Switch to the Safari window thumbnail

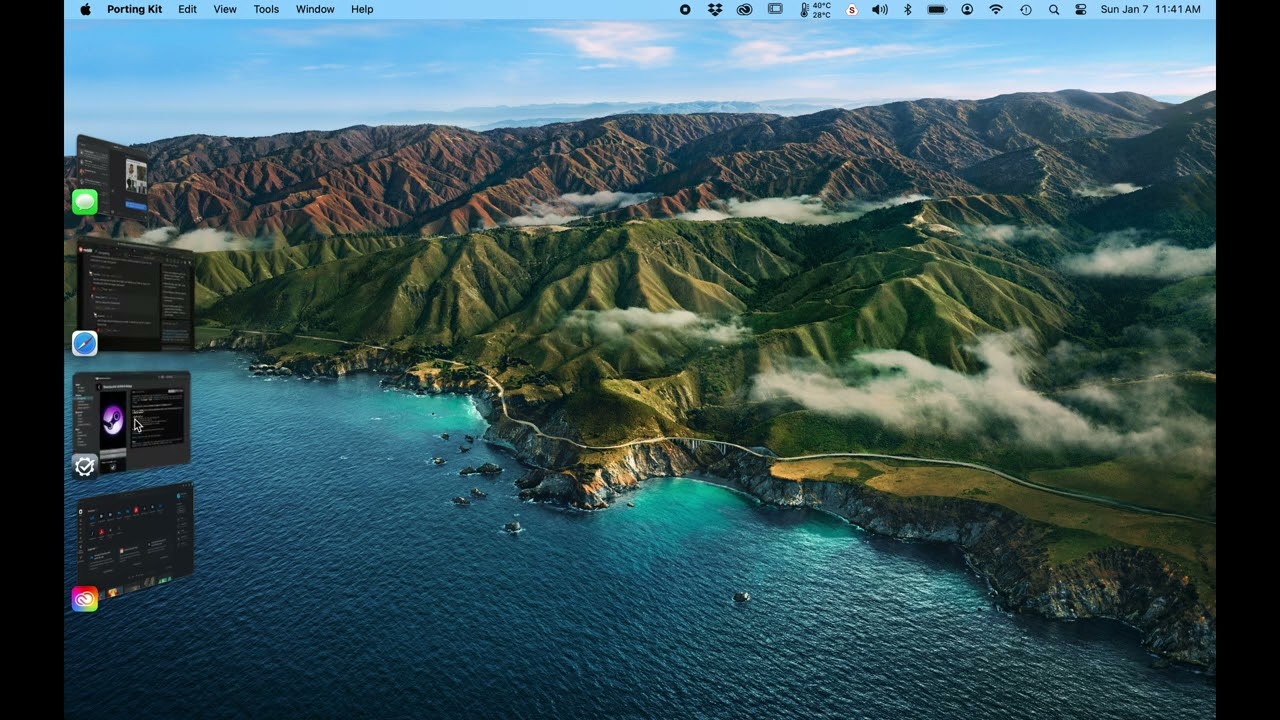click(x=136, y=294)
